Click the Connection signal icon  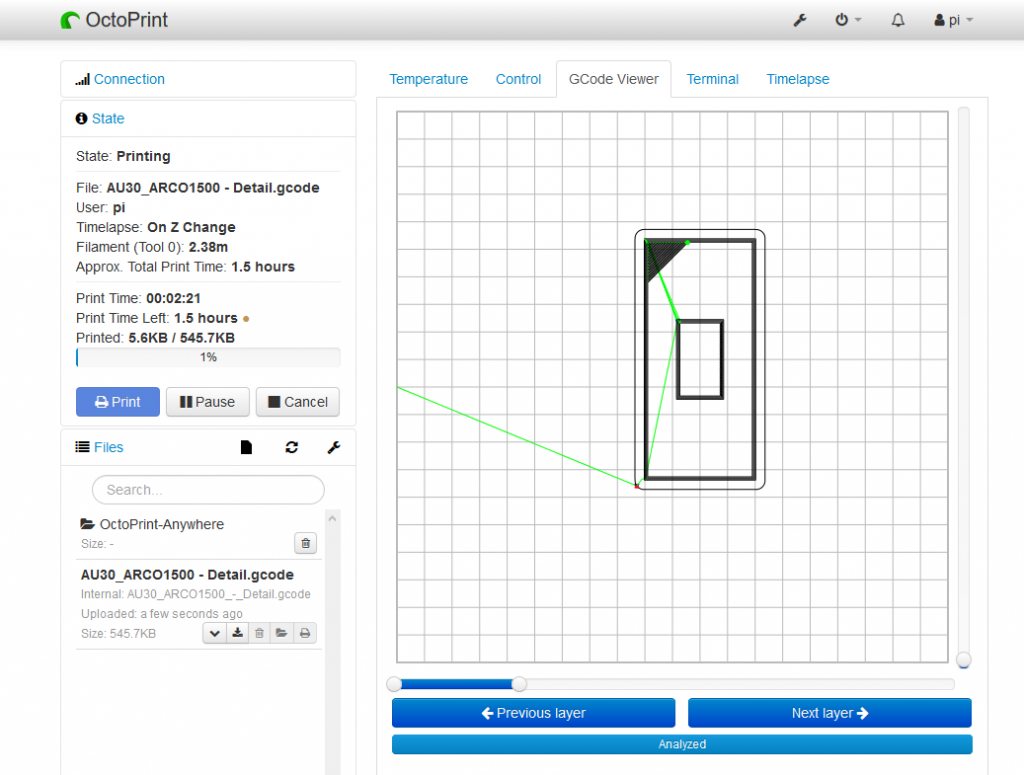pos(82,80)
